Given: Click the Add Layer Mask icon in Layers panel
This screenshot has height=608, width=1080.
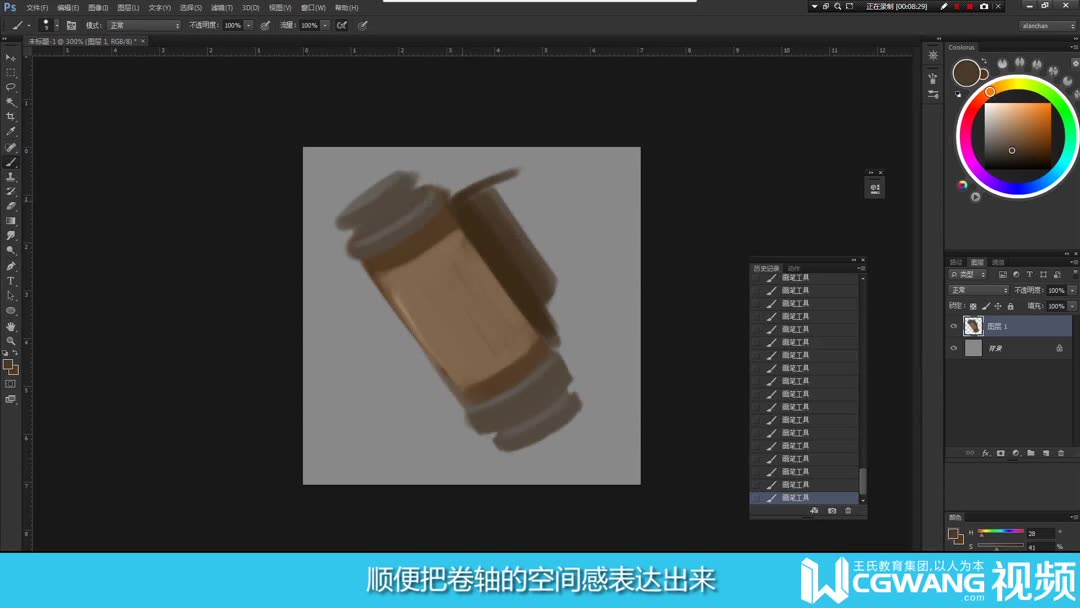Looking at the screenshot, I should 1000,453.
